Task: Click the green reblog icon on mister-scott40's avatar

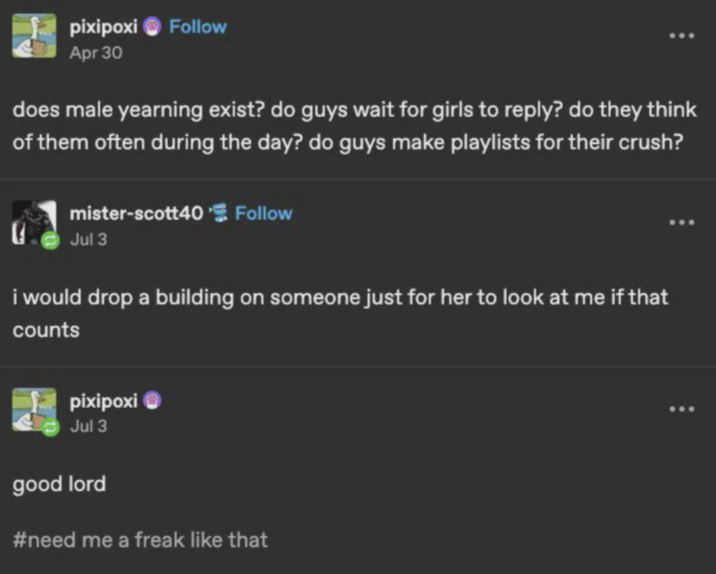Action: point(46,241)
